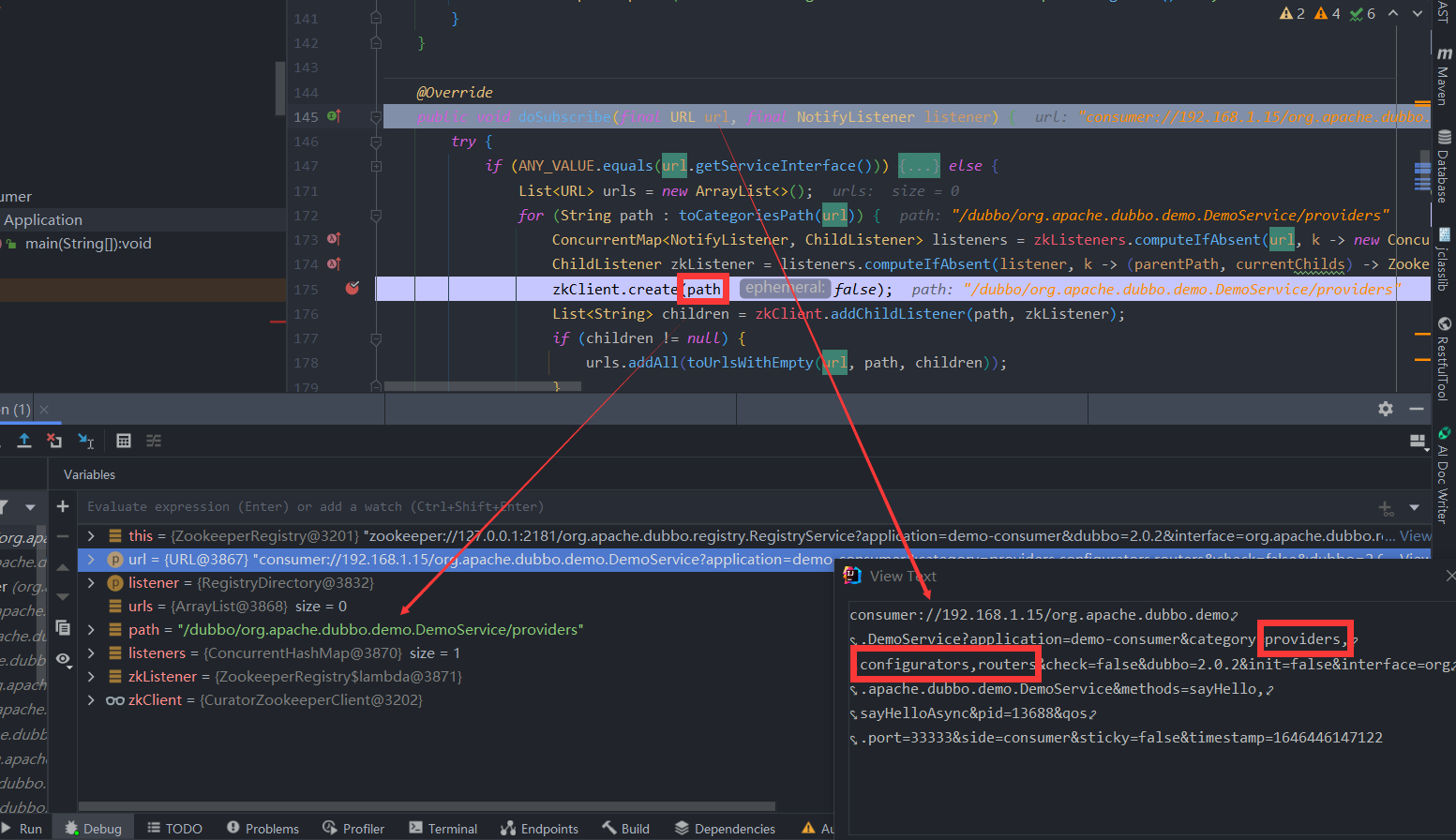This screenshot has height=840, width=1456.
Task: Hide the debug tool window with minus icon
Action: pyautogui.click(x=1417, y=409)
